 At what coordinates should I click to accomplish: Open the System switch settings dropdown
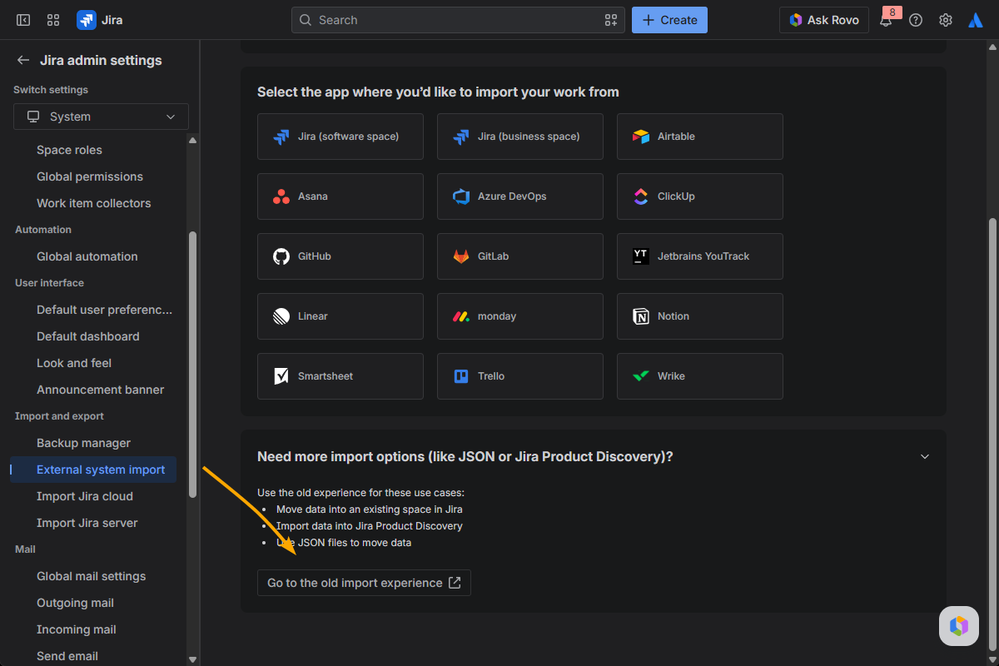tap(101, 117)
